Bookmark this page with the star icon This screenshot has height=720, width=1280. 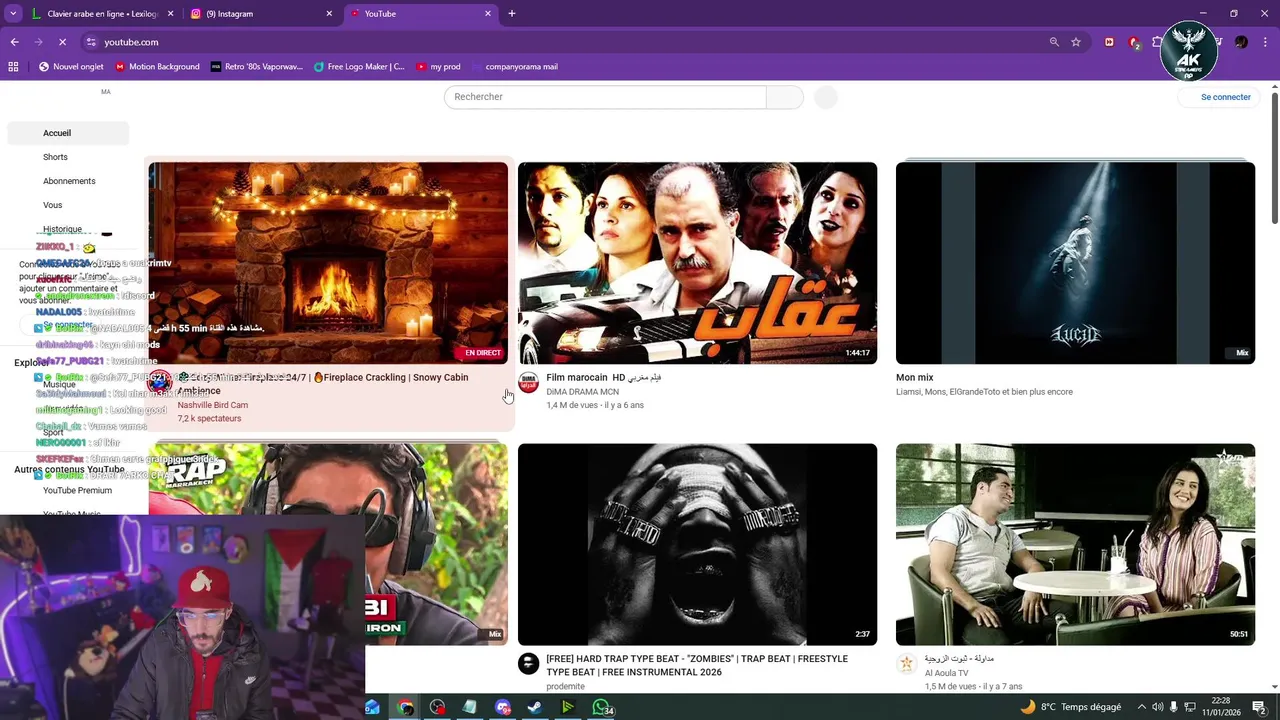tap(1076, 42)
